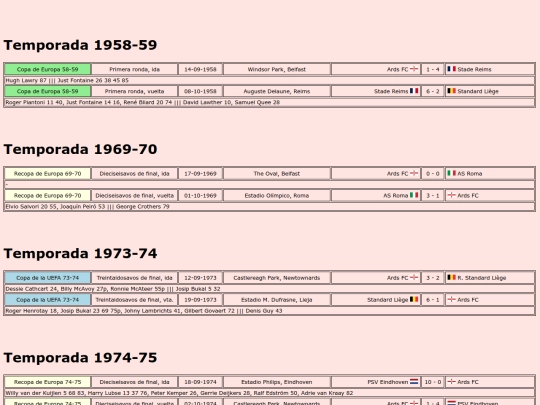Image resolution: width=540 pixels, height=405 pixels.
Task: Click the score '10 - 0'
Action: coord(433,382)
